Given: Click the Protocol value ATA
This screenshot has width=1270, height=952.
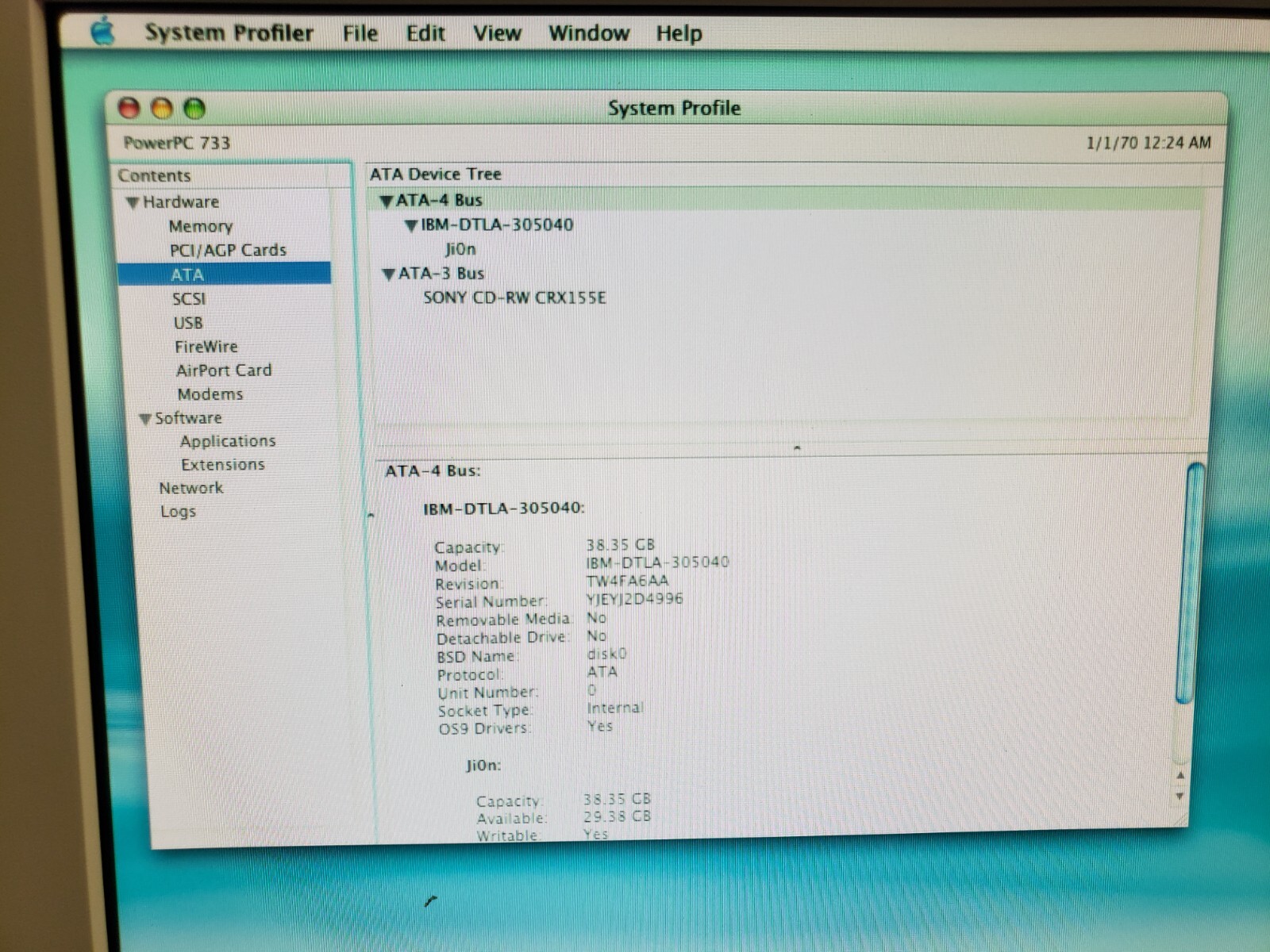Looking at the screenshot, I should pyautogui.click(x=602, y=672).
